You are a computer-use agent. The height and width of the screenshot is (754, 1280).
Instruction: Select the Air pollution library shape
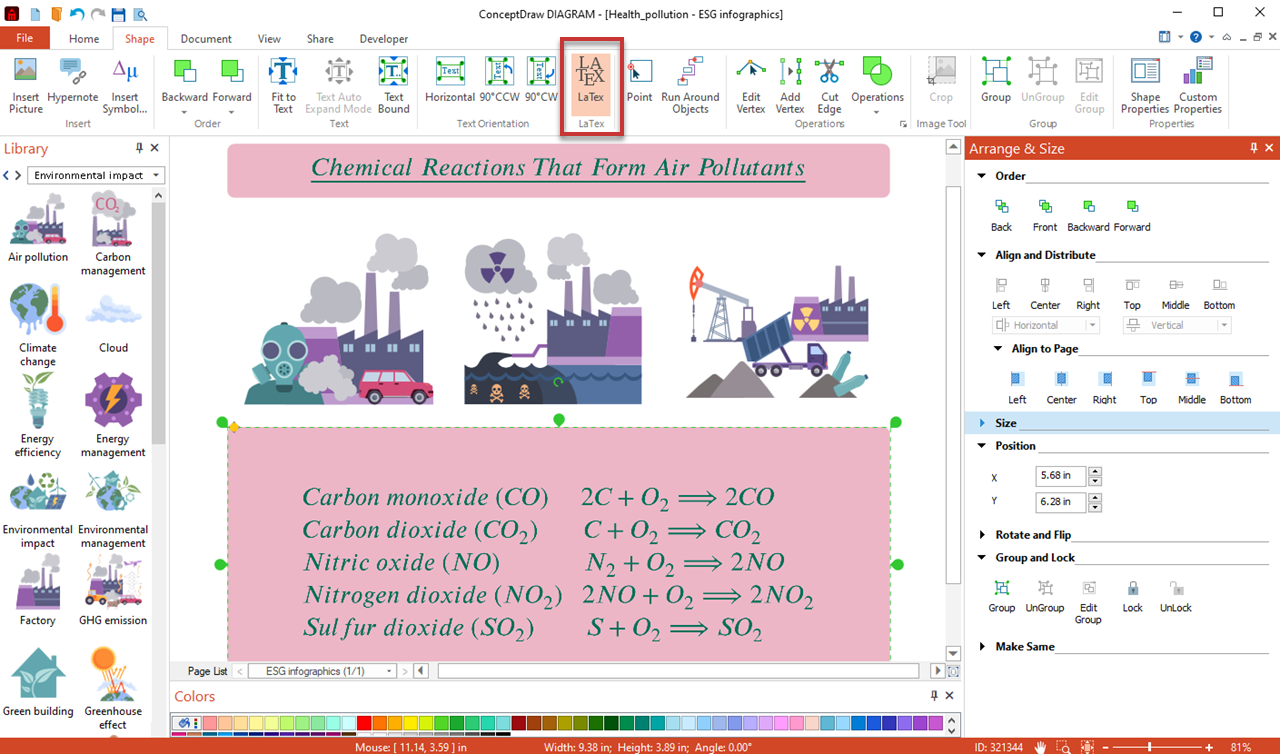(x=38, y=228)
